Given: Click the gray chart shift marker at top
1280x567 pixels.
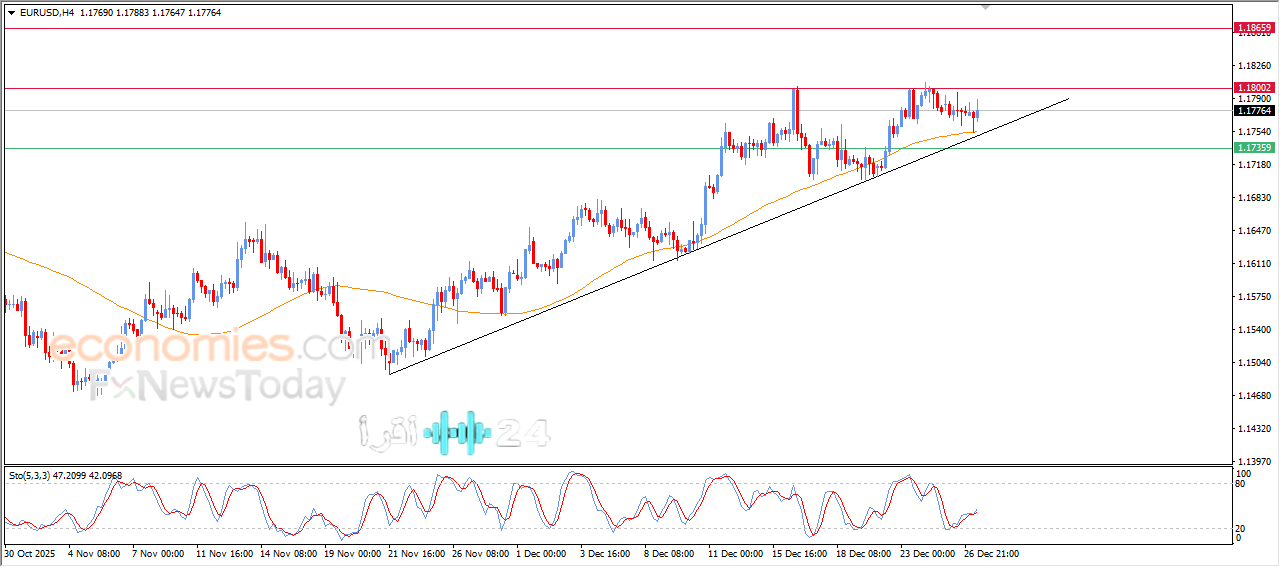Looking at the screenshot, I should 987,6.
